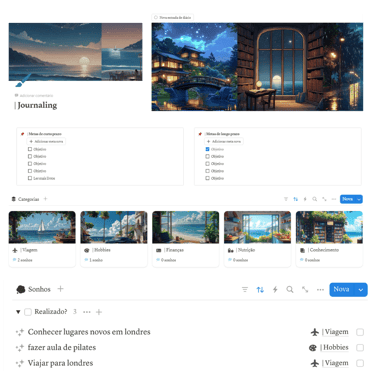
Task: Open the Realizado? group options ellipsis
Action: (87, 312)
